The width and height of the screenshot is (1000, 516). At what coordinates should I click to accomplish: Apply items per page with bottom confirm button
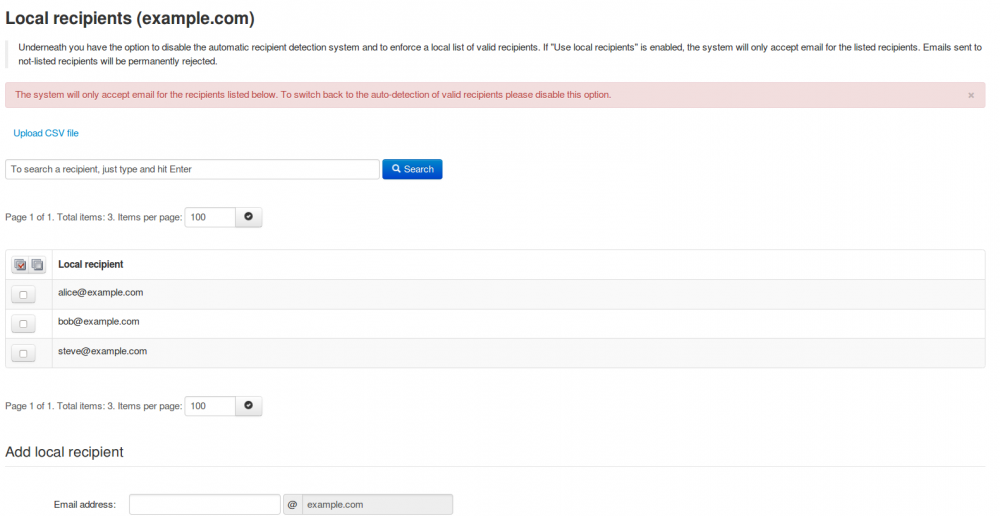coord(248,406)
